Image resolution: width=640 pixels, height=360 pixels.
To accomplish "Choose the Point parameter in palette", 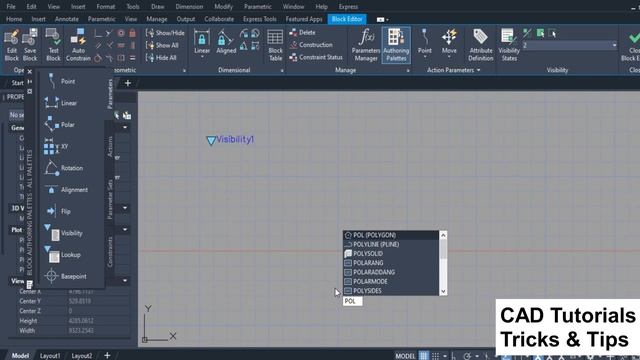I will tap(60, 81).
